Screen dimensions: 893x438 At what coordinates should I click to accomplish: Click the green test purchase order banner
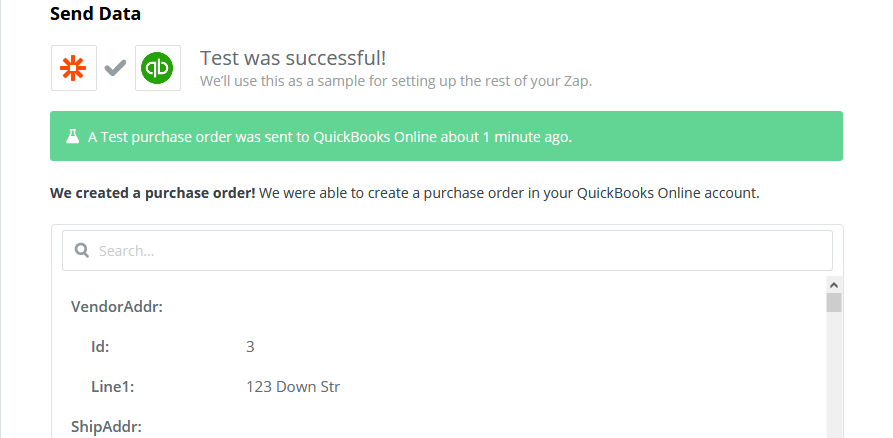(x=446, y=136)
